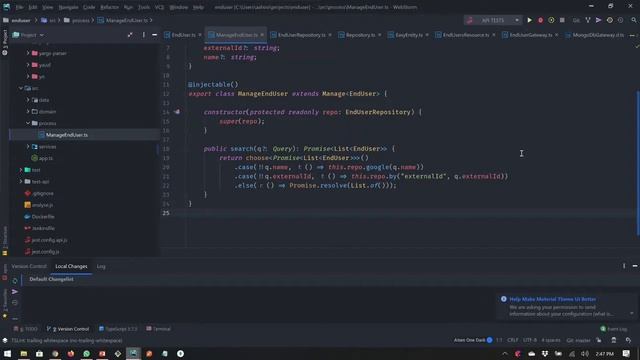
Task: Stop the running process
Action: (x=562, y=20)
